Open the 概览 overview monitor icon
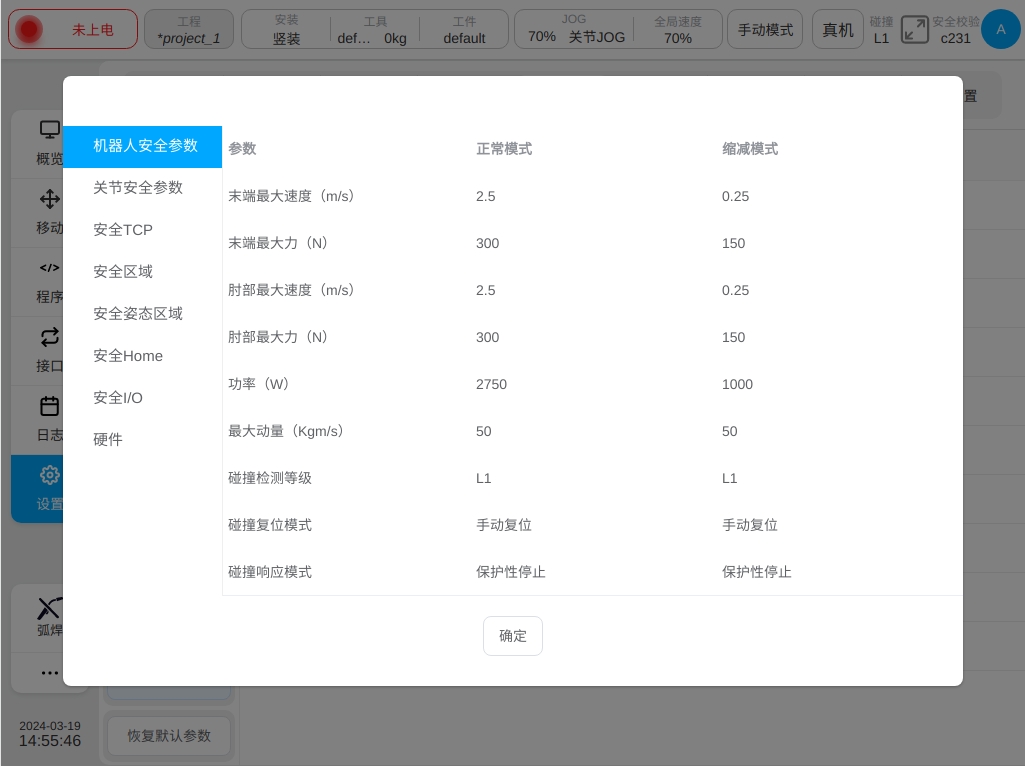Image resolution: width=1025 pixels, height=766 pixels. coord(49,130)
